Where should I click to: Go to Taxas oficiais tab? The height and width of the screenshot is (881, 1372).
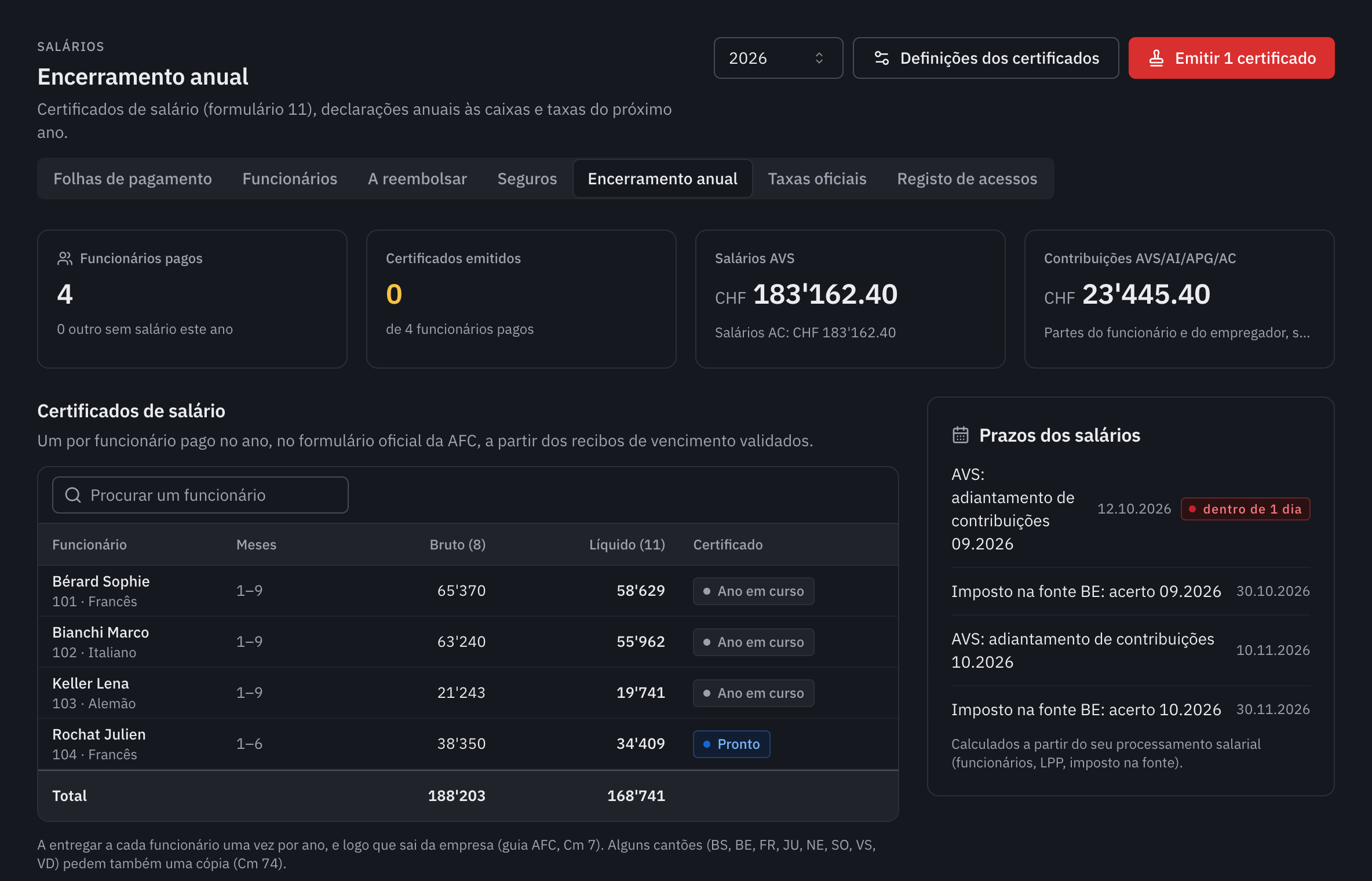(817, 179)
